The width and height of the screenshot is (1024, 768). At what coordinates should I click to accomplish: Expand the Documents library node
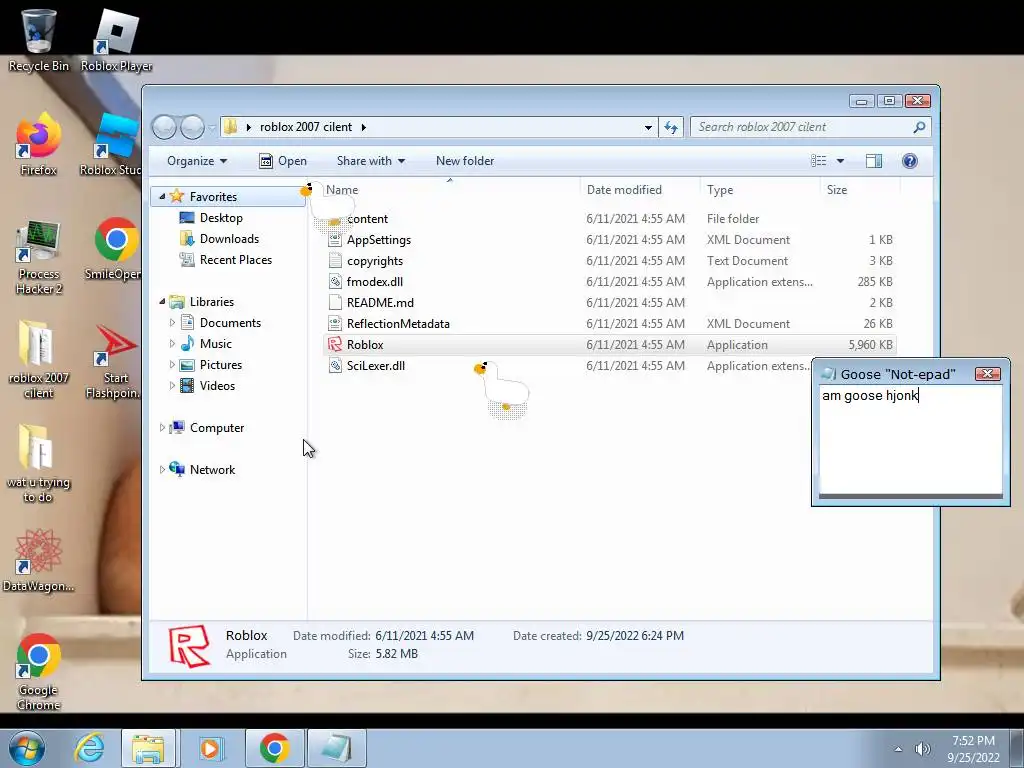click(172, 323)
